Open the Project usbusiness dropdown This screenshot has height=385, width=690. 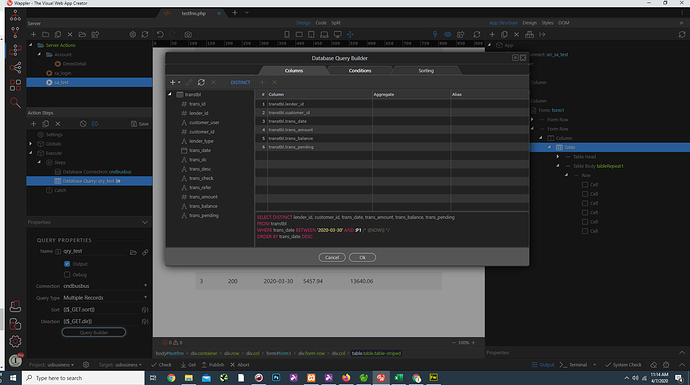pos(51,365)
